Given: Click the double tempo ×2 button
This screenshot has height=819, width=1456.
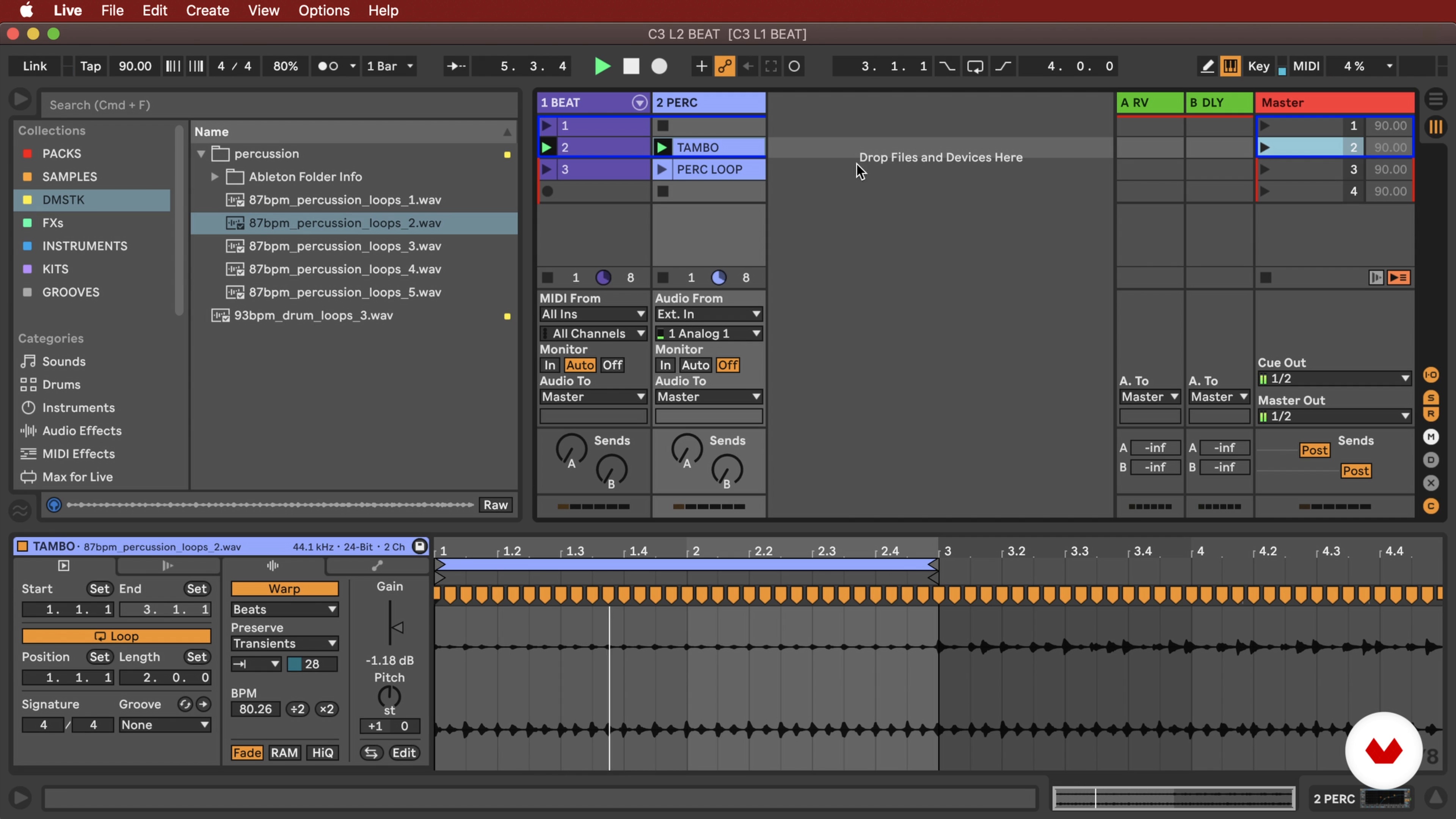Looking at the screenshot, I should (x=327, y=709).
